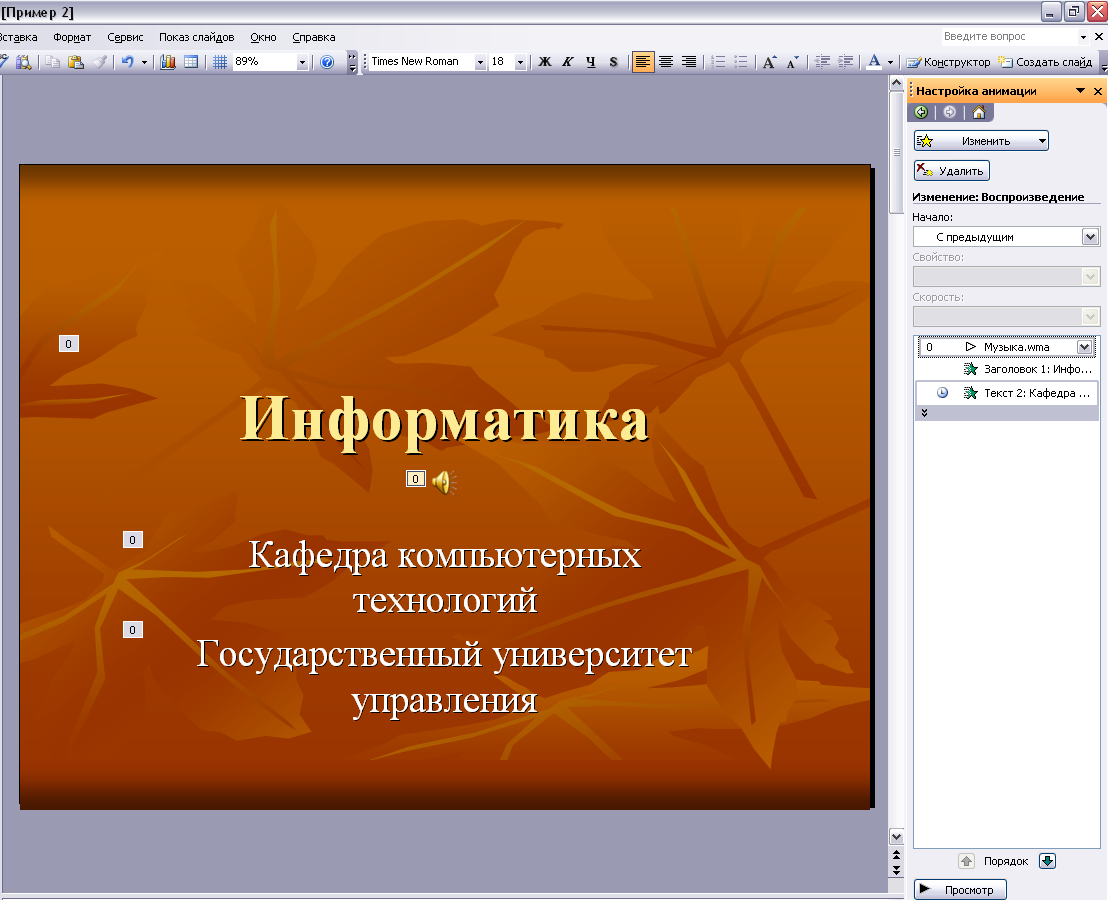Apply bold formatting (Ж)
The image size is (1108, 900).
click(x=545, y=62)
